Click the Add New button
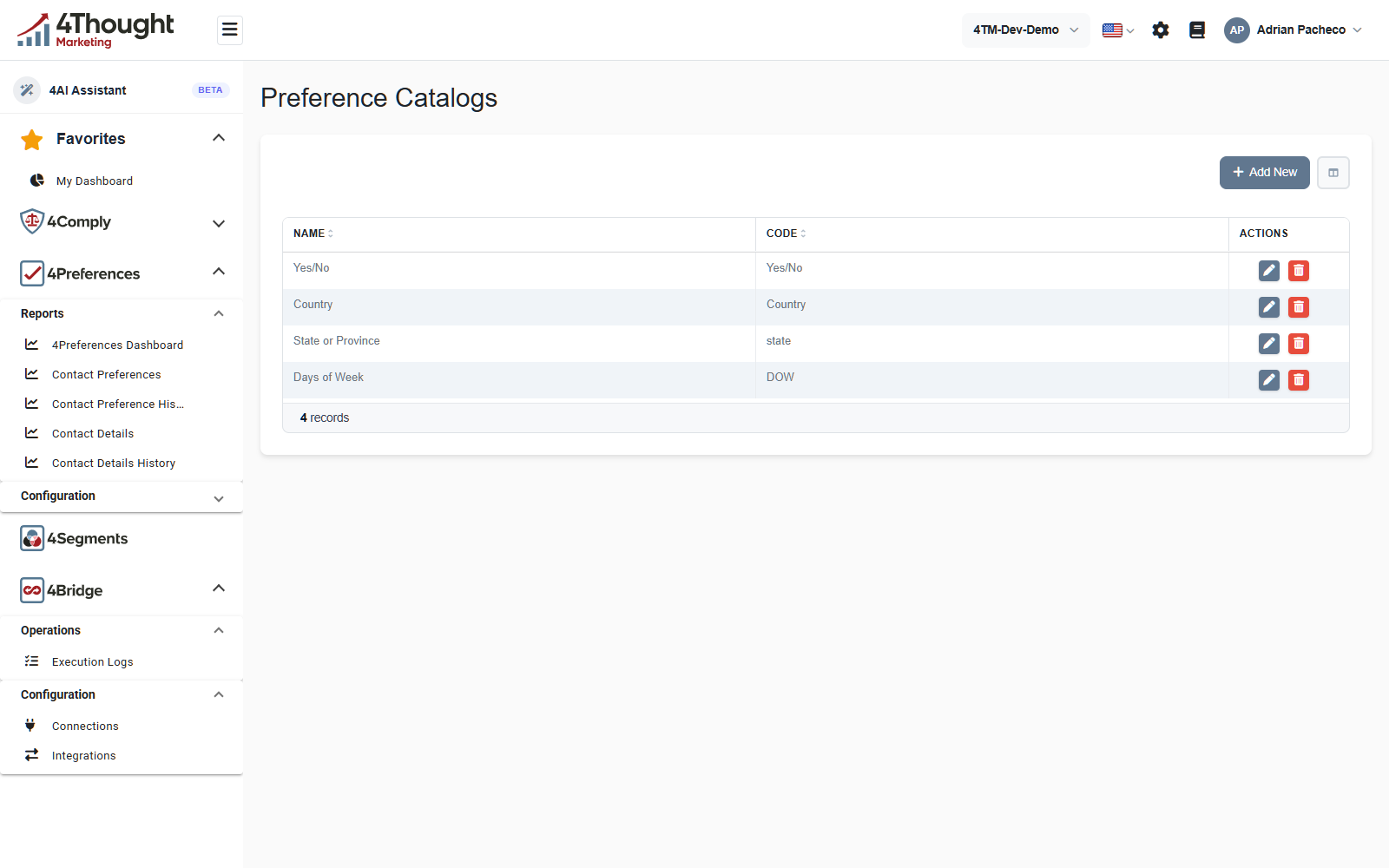 tap(1265, 173)
